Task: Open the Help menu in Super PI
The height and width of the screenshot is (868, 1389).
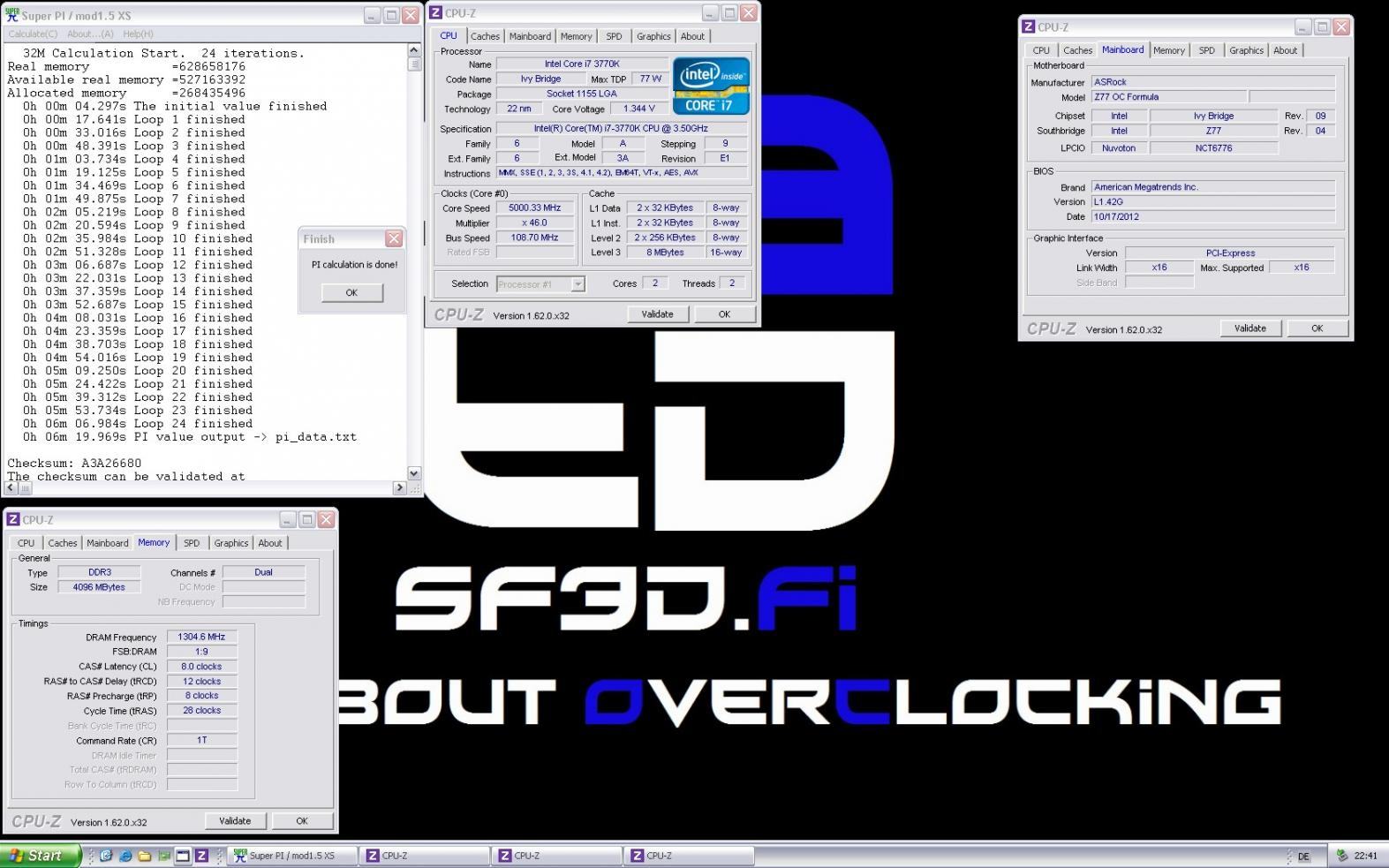Action: [x=138, y=34]
